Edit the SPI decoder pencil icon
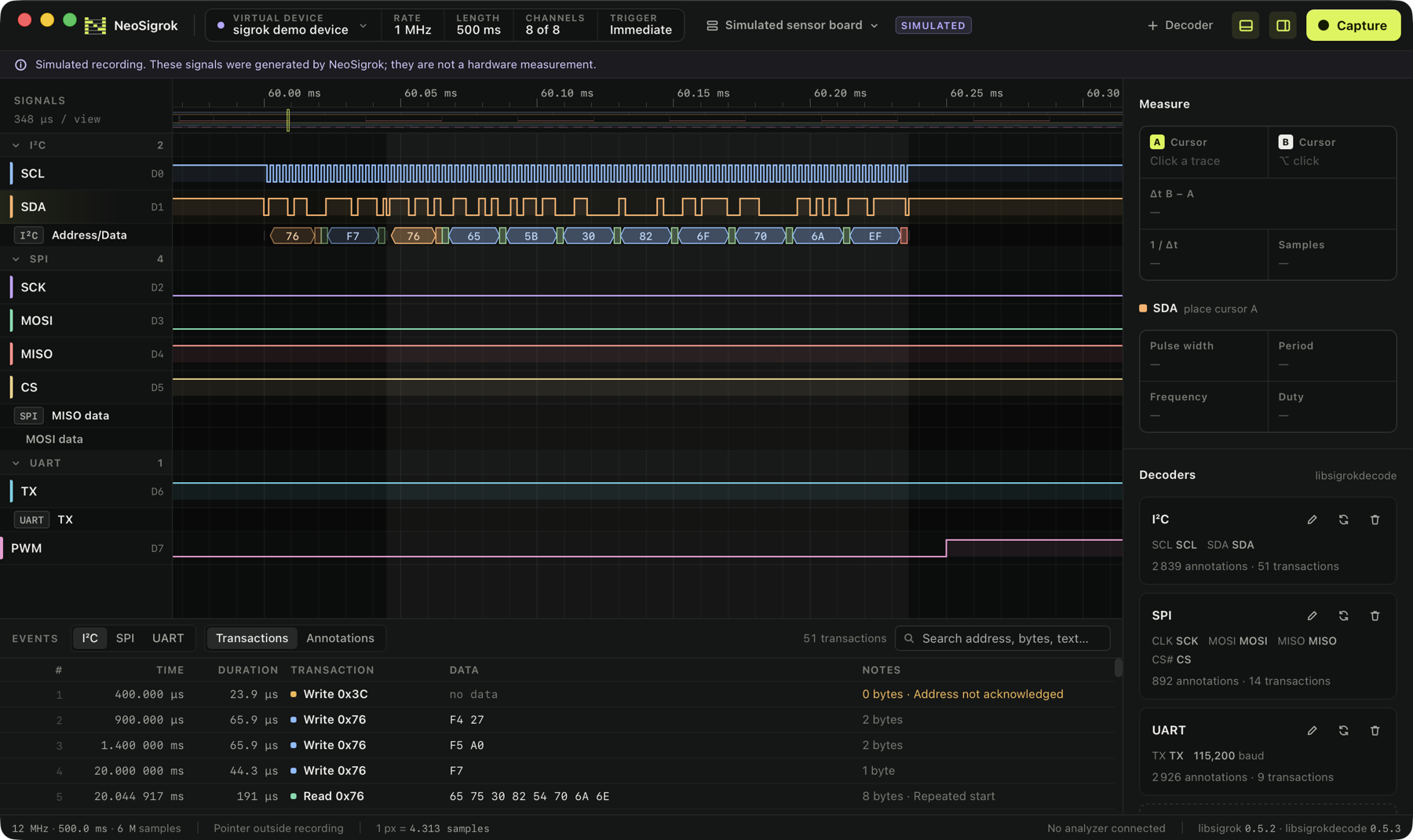 pos(1312,615)
